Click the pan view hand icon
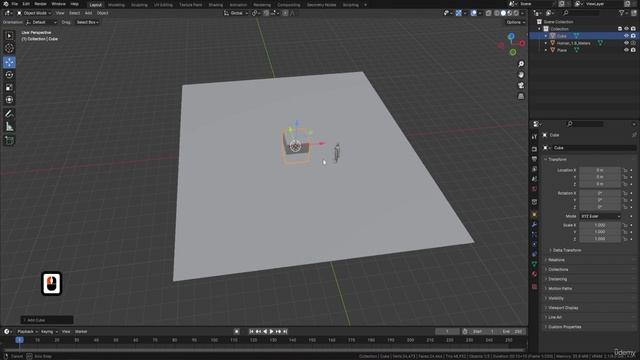This screenshot has width=640, height=360. pyautogui.click(x=521, y=75)
